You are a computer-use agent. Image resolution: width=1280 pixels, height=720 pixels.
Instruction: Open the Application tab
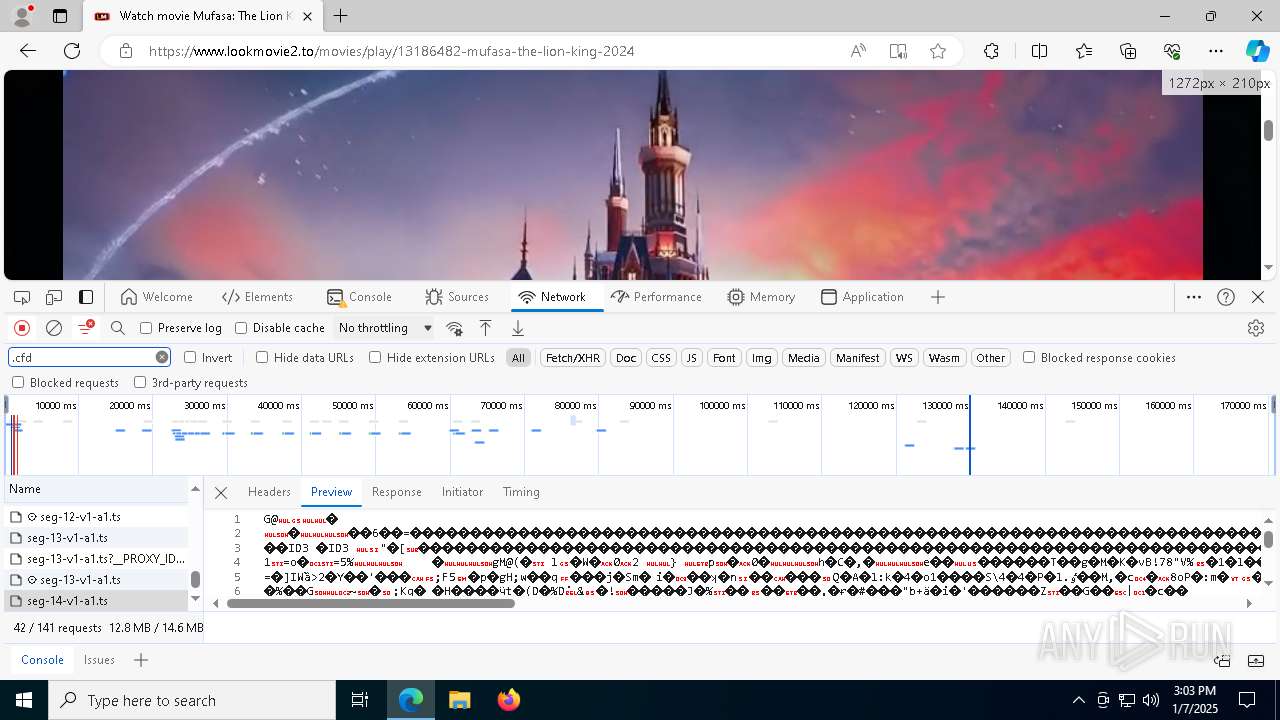click(862, 297)
